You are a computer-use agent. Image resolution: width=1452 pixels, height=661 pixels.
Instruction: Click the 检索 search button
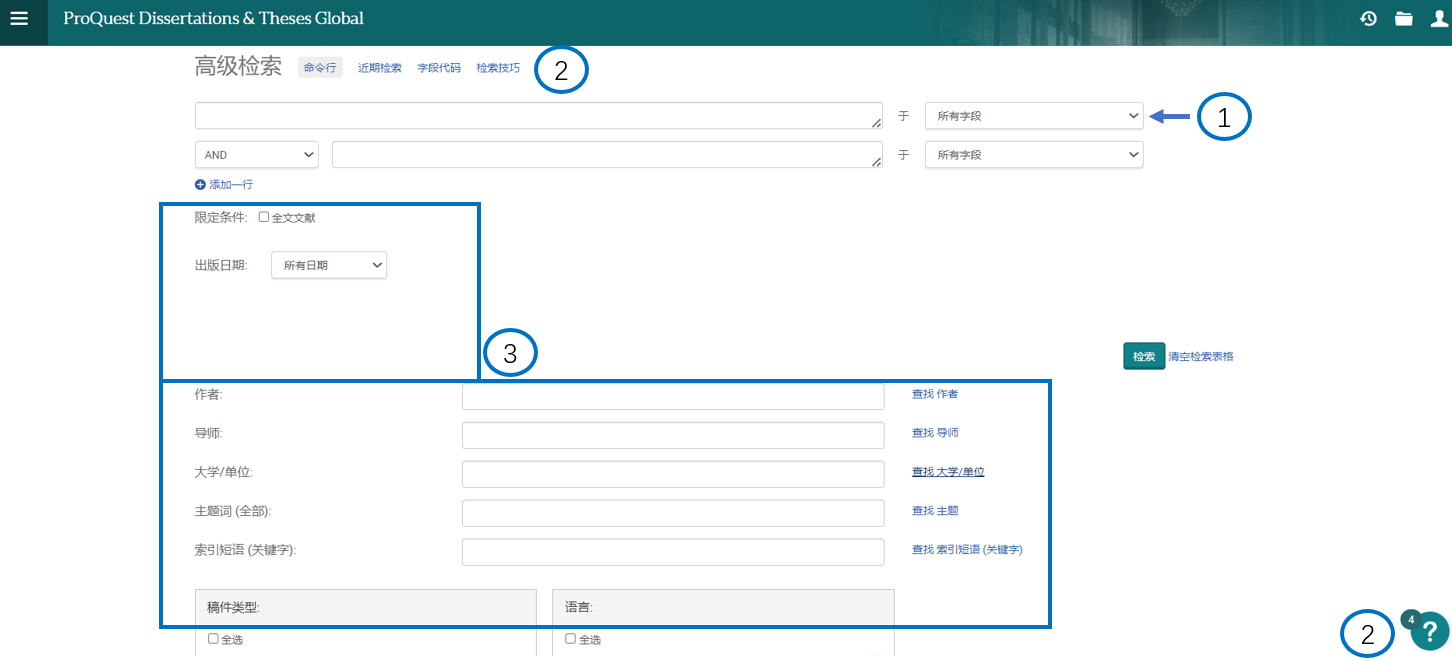(1143, 356)
